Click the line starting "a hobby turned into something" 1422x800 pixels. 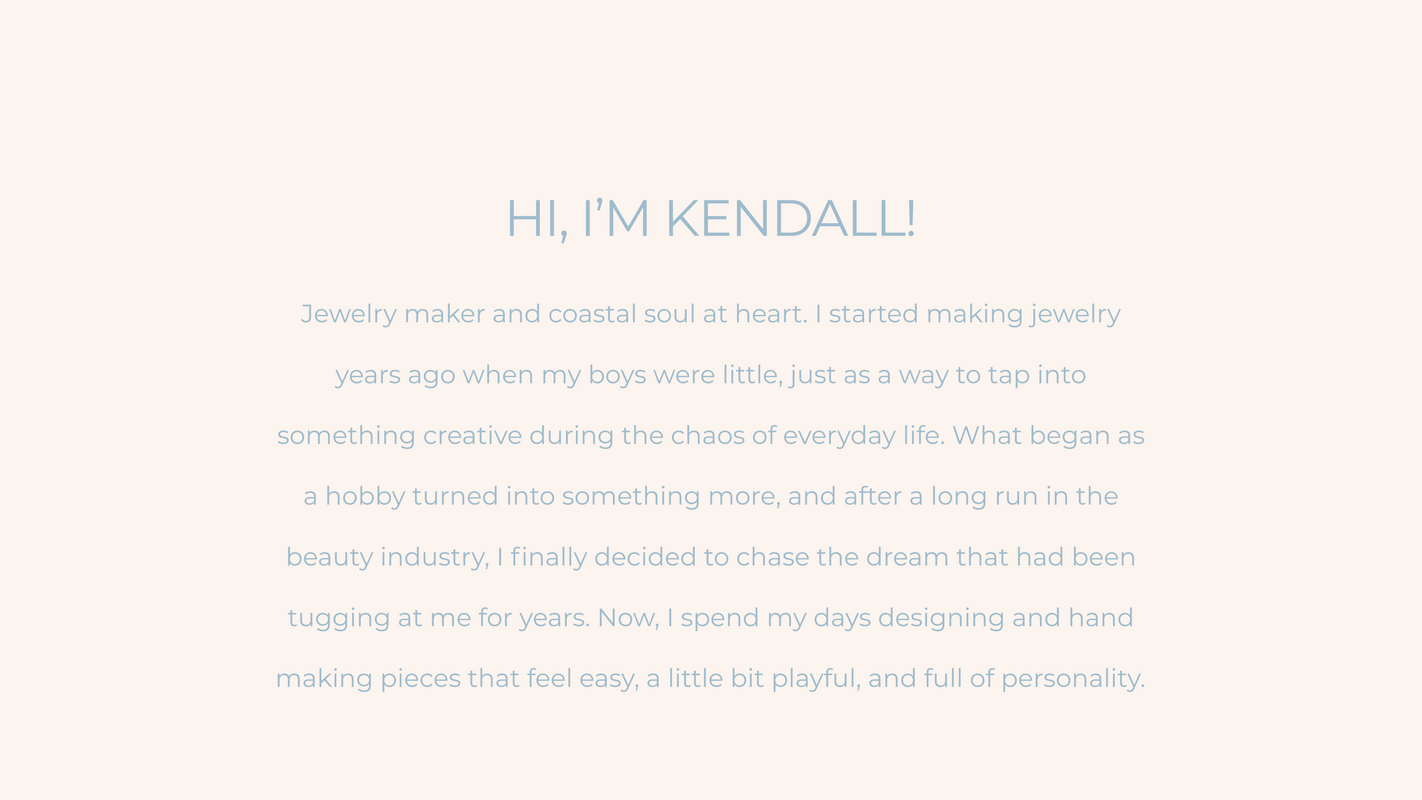coord(710,496)
